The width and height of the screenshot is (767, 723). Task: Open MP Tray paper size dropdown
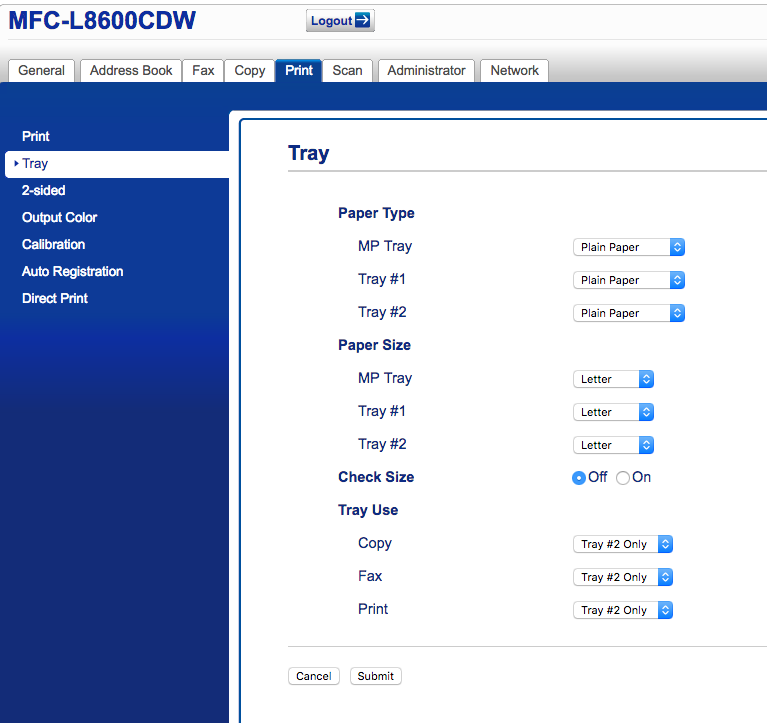[613, 379]
